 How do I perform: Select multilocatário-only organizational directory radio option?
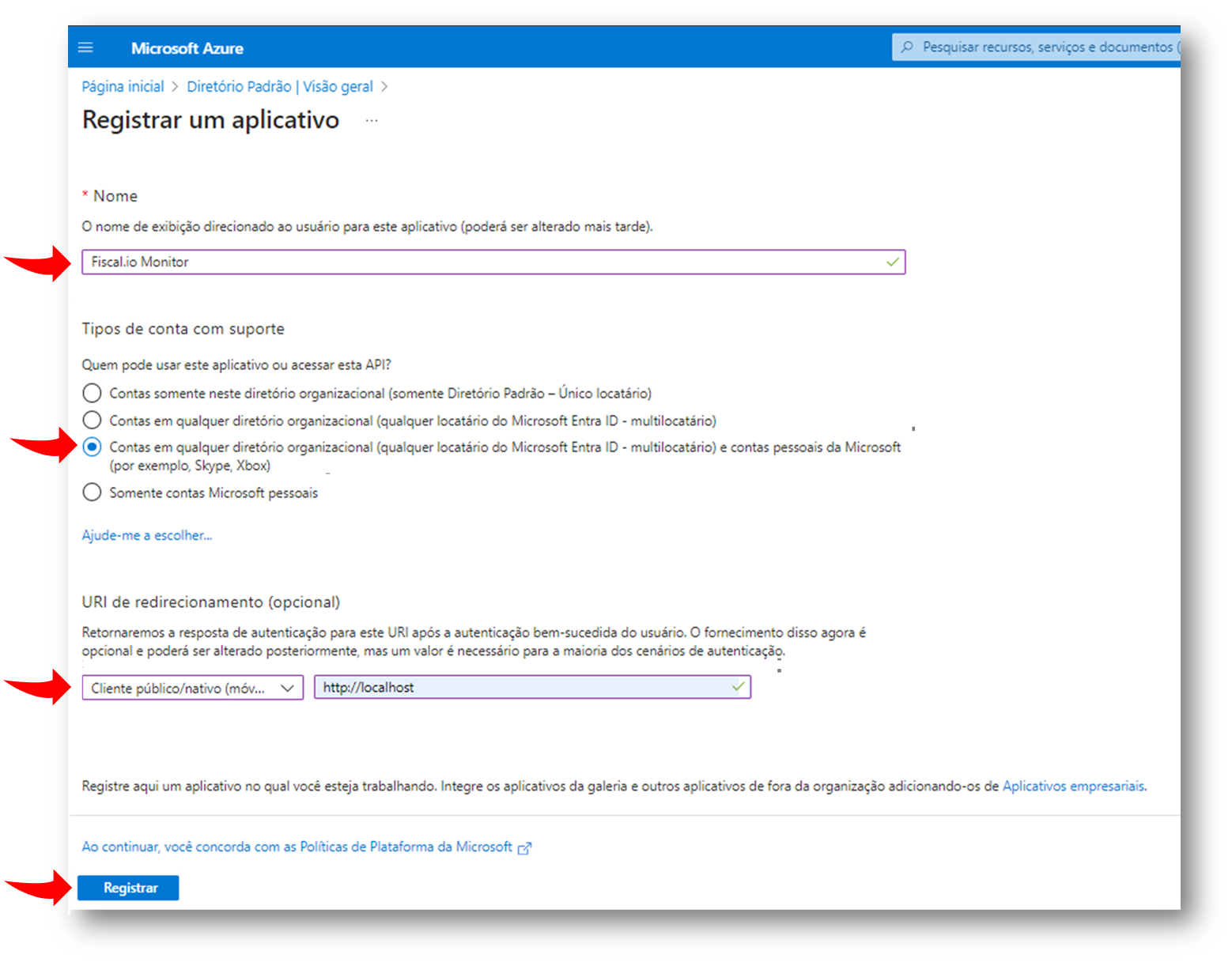tap(92, 420)
